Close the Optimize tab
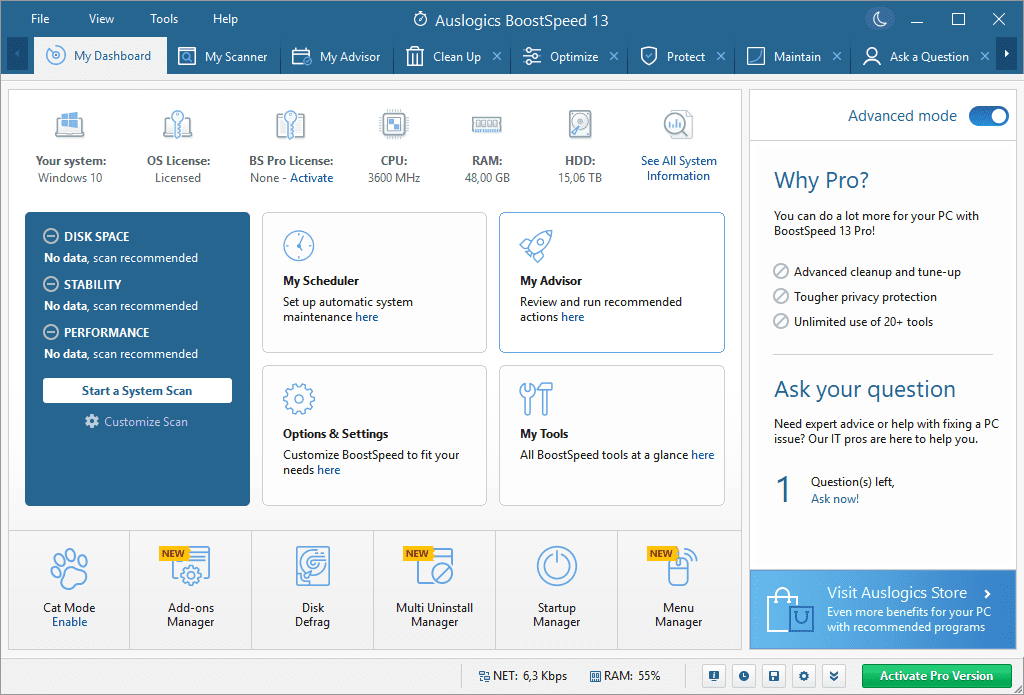Viewport: 1024px width, 695px height. click(x=614, y=57)
